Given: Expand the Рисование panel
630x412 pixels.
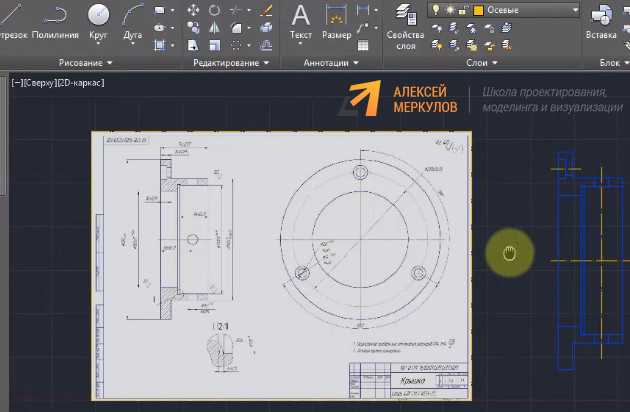Looking at the screenshot, I should point(86,63).
